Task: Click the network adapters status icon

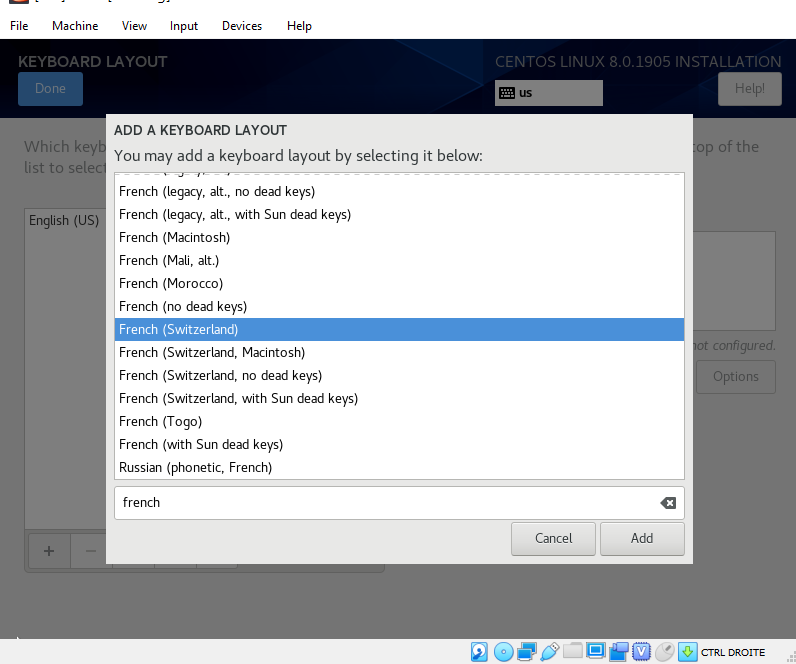Action: [x=527, y=652]
